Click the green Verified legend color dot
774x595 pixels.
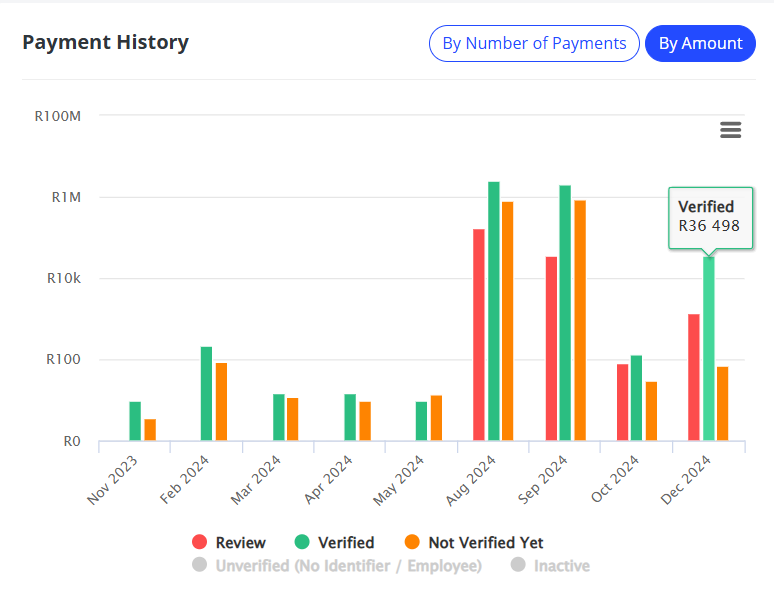[302, 543]
